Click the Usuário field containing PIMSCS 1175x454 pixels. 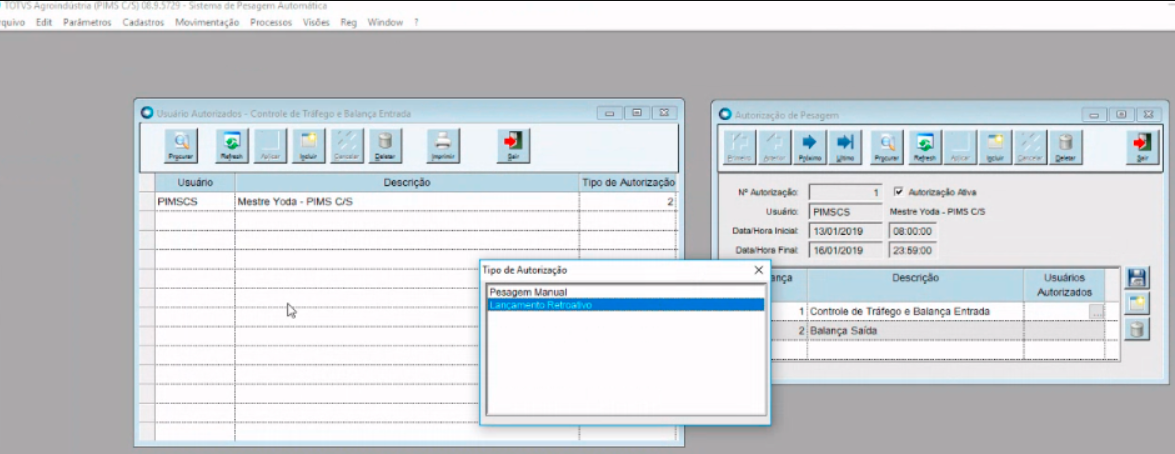coord(845,212)
